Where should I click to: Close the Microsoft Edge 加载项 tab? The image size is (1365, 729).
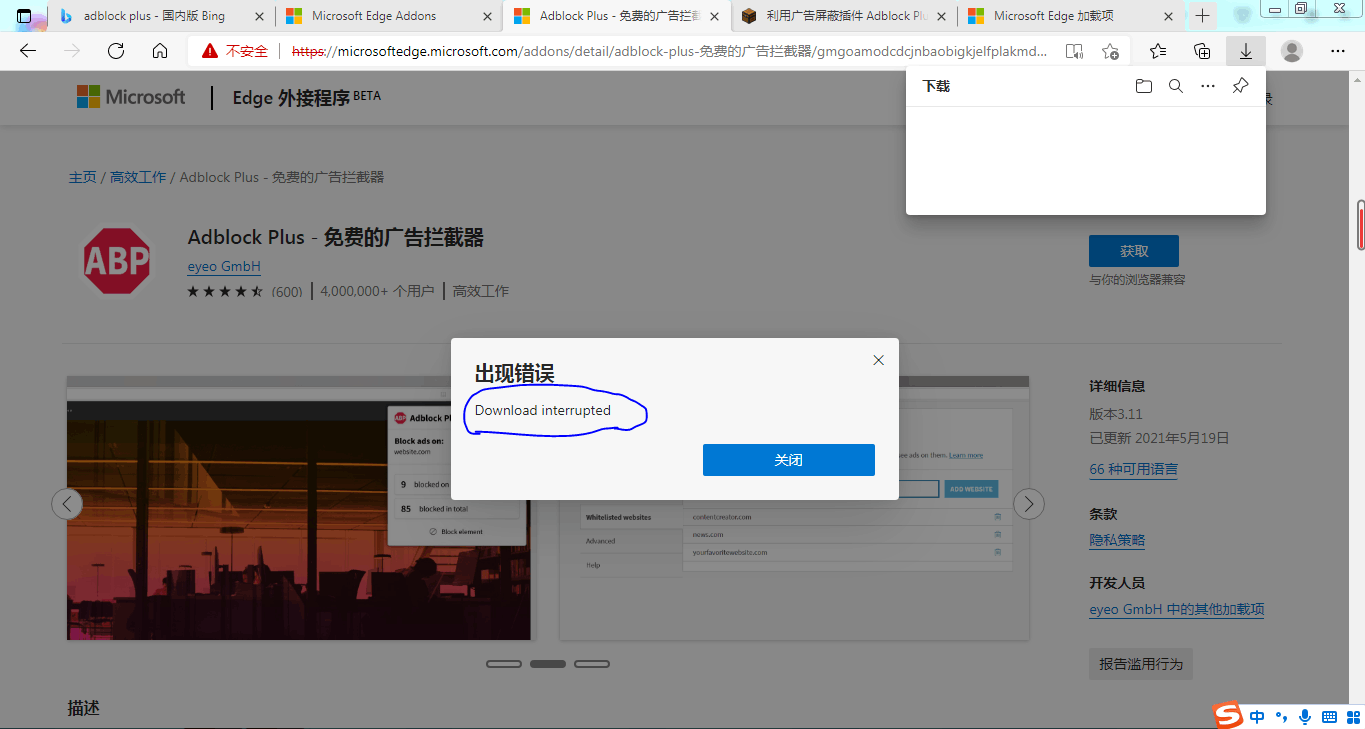coord(1168,16)
